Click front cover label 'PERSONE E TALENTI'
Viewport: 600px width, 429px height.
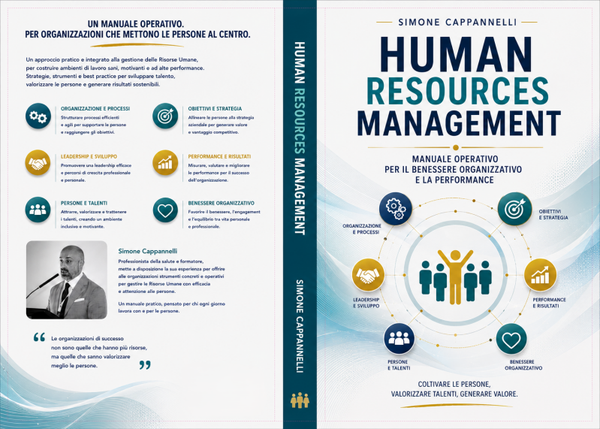tap(398, 365)
